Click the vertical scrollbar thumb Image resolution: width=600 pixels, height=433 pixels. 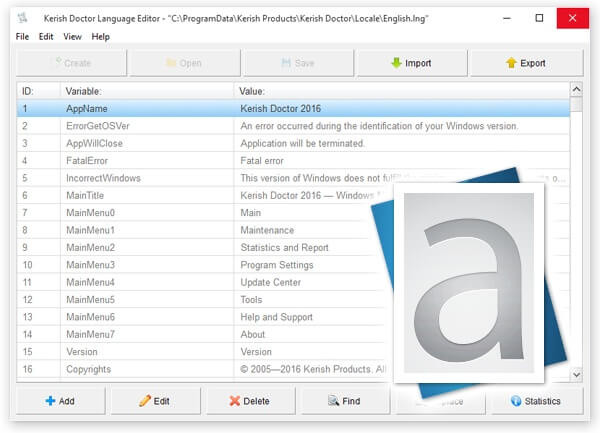pos(576,104)
